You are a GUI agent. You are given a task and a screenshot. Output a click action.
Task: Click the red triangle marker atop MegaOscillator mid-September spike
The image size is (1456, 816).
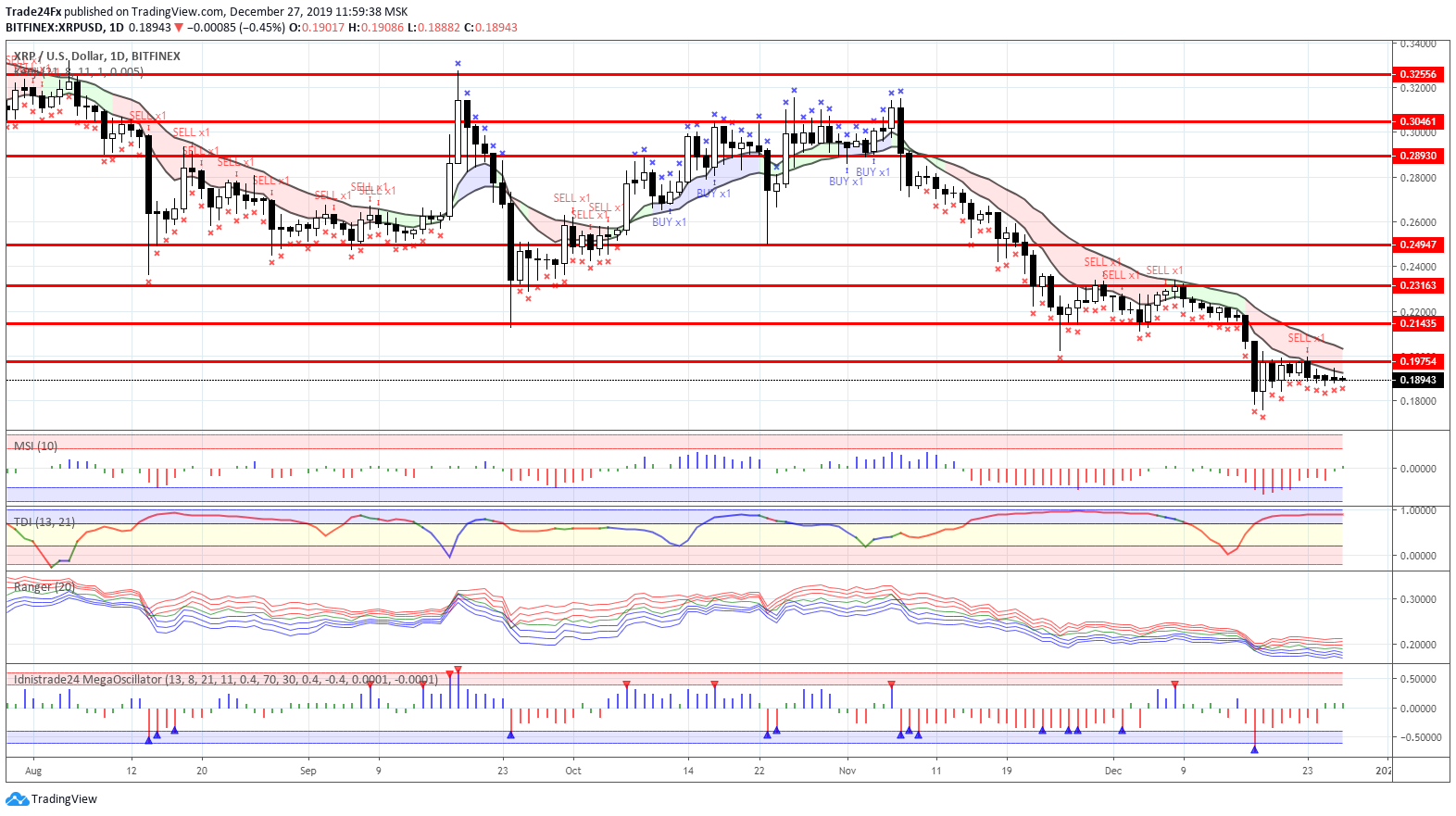pos(458,670)
